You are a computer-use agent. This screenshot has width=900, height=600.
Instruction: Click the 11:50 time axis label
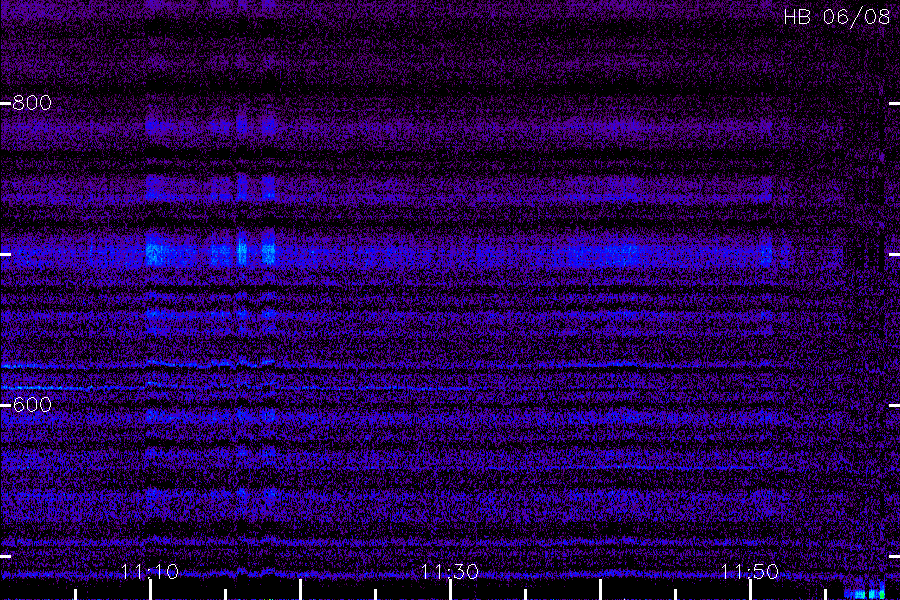[x=750, y=572]
